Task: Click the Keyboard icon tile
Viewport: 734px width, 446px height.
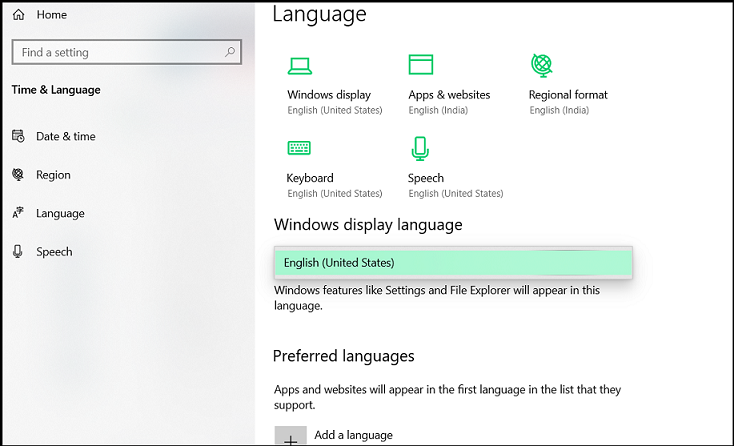Action: point(299,148)
